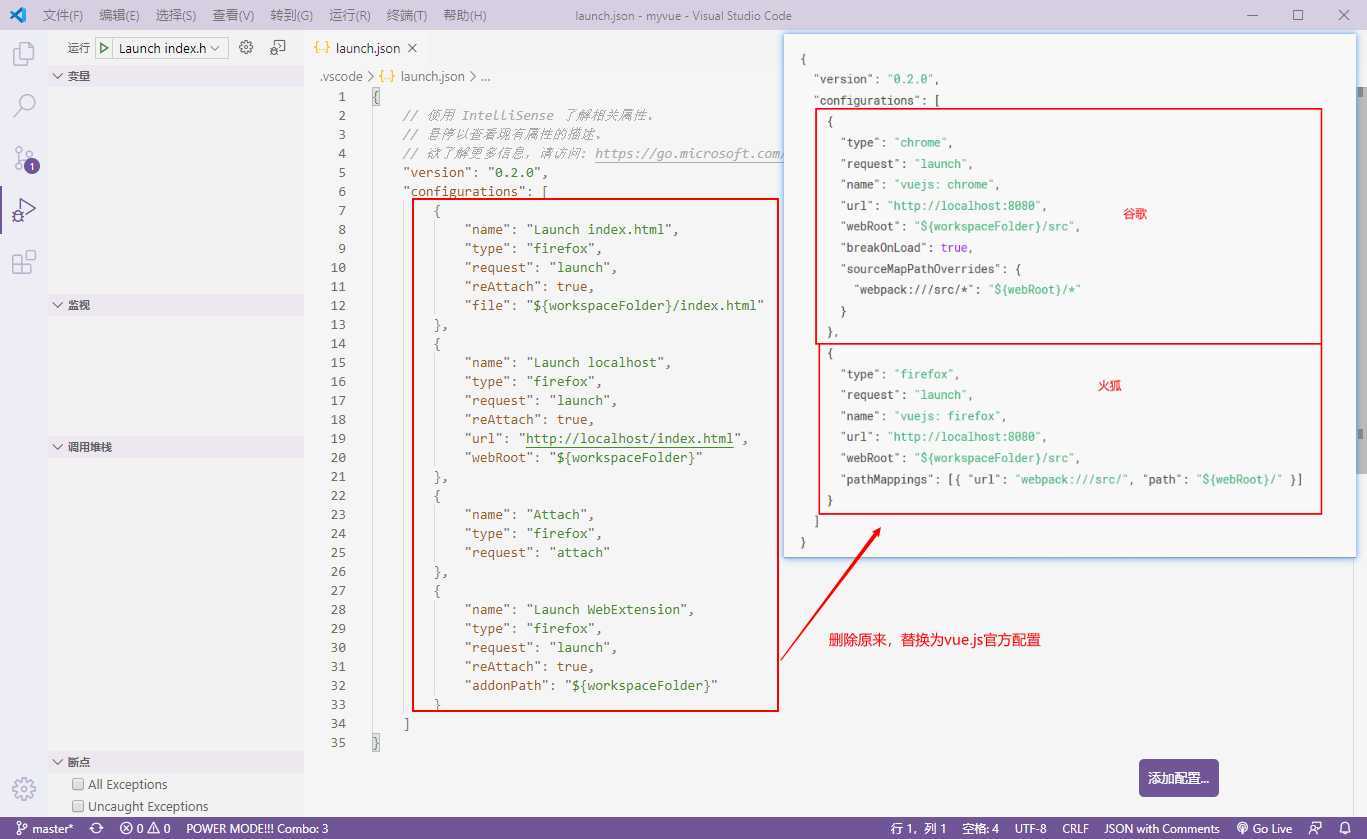Open launch.json via the gear icon

coord(246,48)
